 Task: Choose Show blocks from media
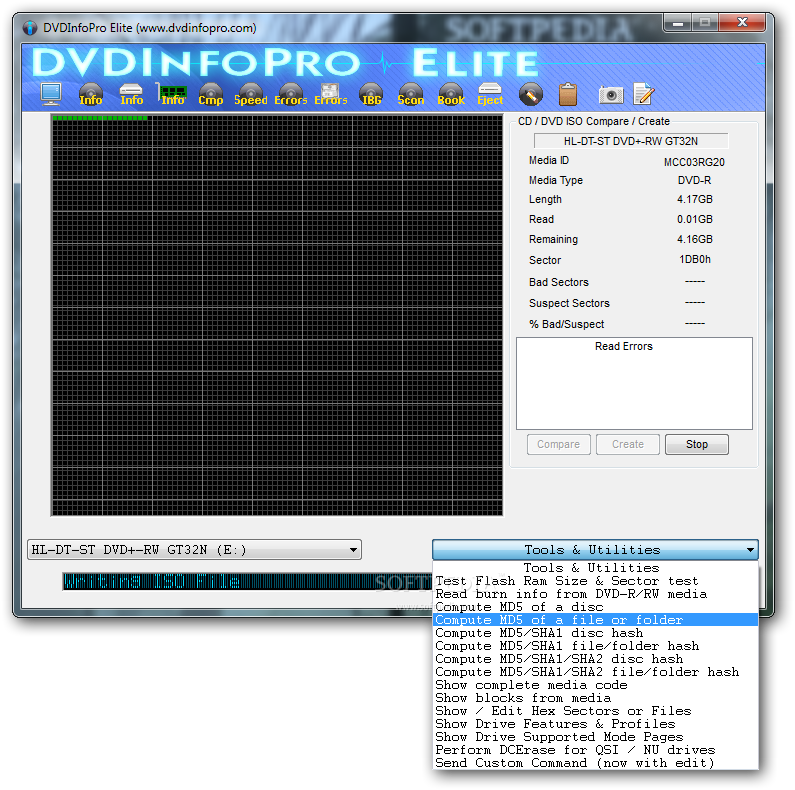pyautogui.click(x=595, y=698)
